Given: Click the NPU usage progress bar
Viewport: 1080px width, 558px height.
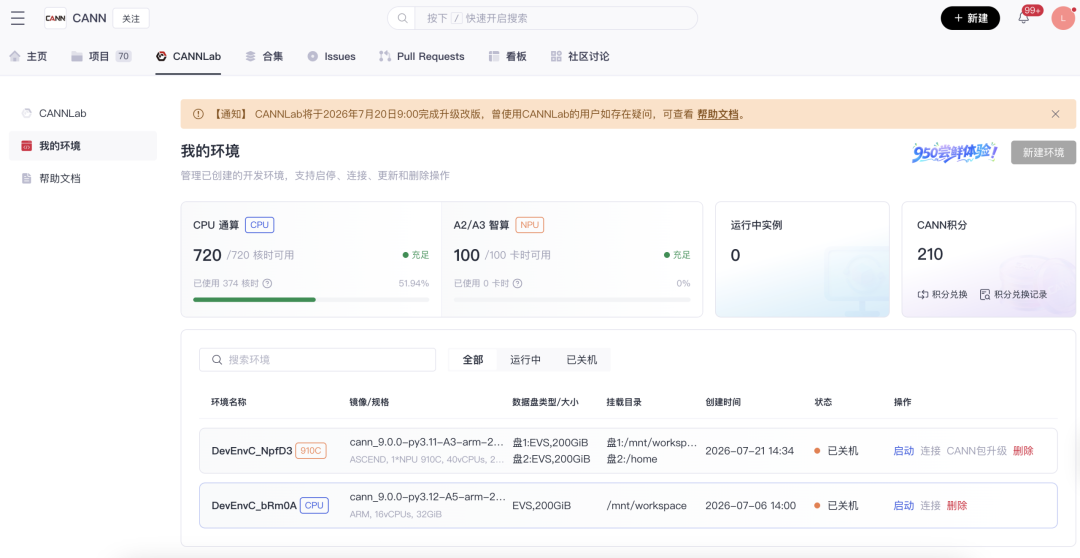Looking at the screenshot, I should [x=572, y=300].
